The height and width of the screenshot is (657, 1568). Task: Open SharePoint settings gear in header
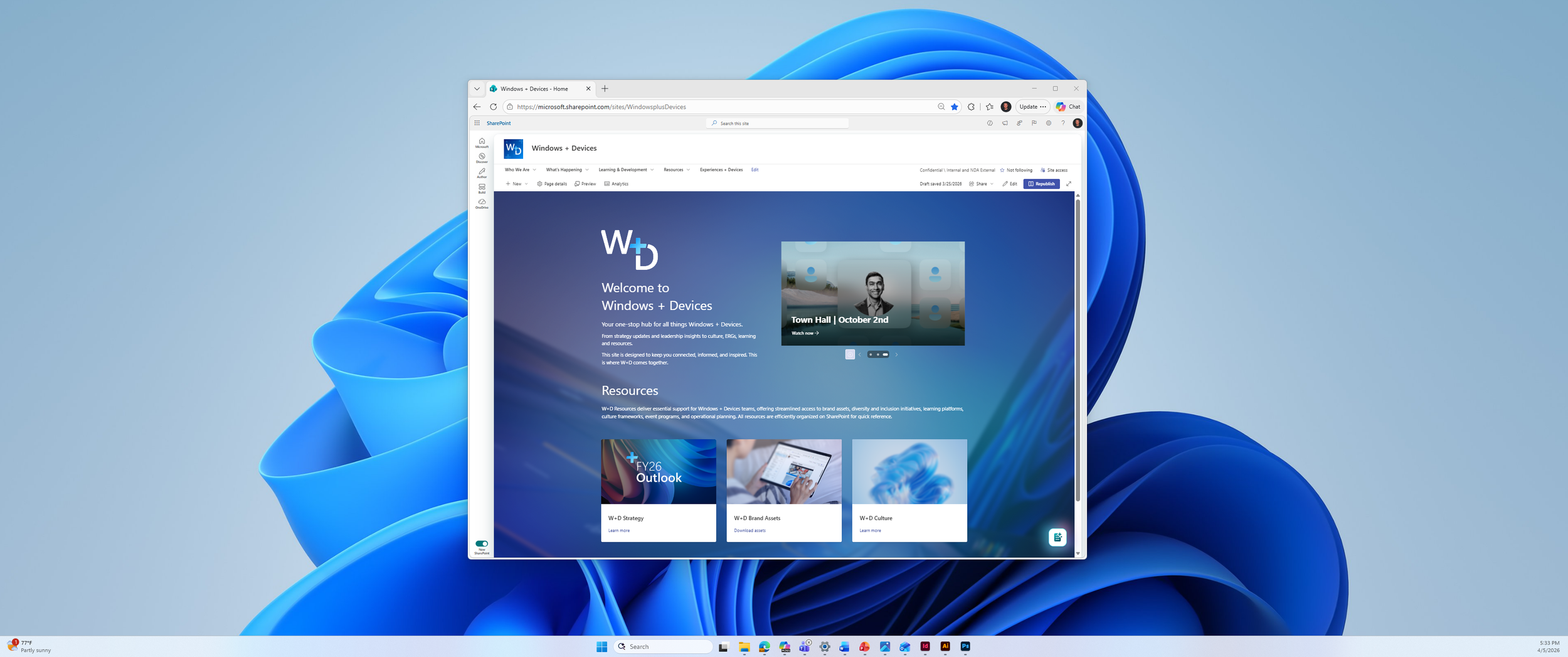point(1049,123)
